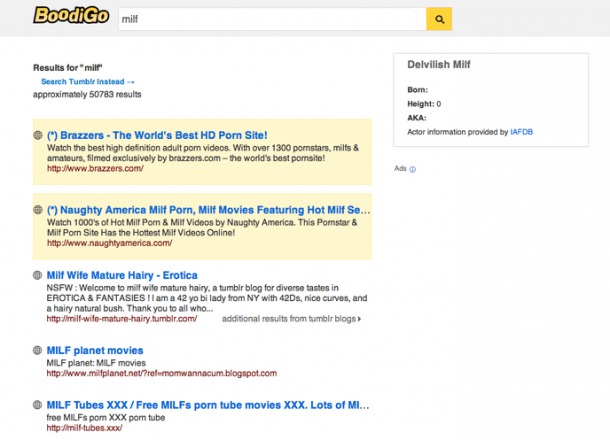Click globe icon beside MILF planet movies
Screen dimensions: 610x440
tap(37, 350)
